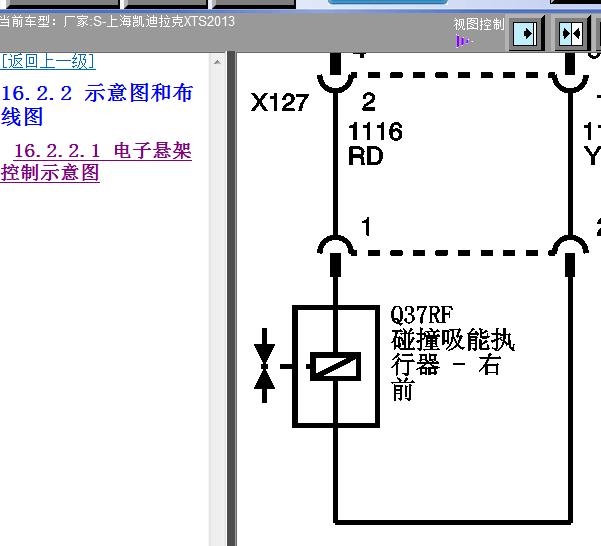Click the 当前车型 vehicle model text

117,21
